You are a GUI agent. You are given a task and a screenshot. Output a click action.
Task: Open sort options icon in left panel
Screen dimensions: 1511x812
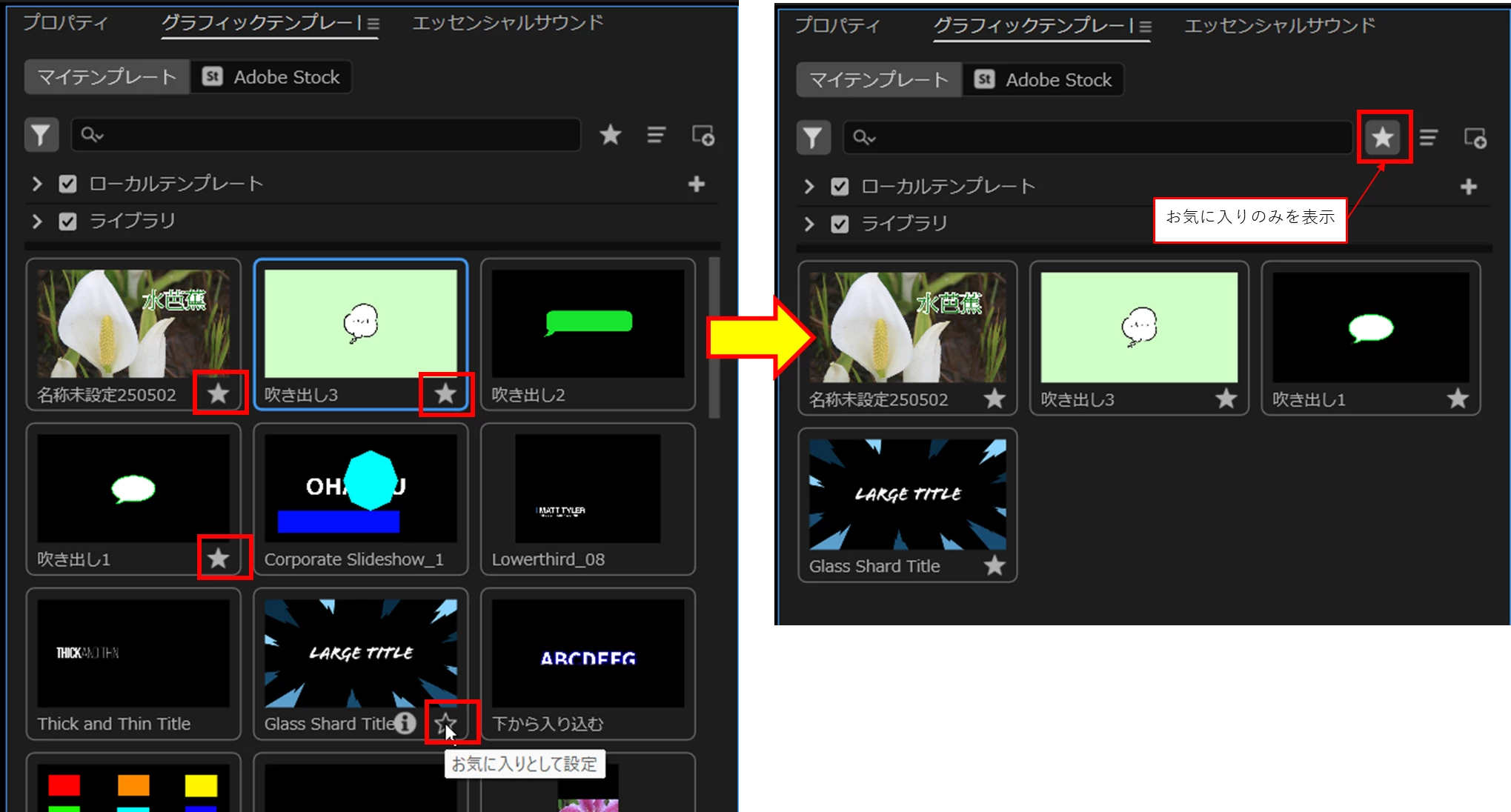(x=656, y=135)
